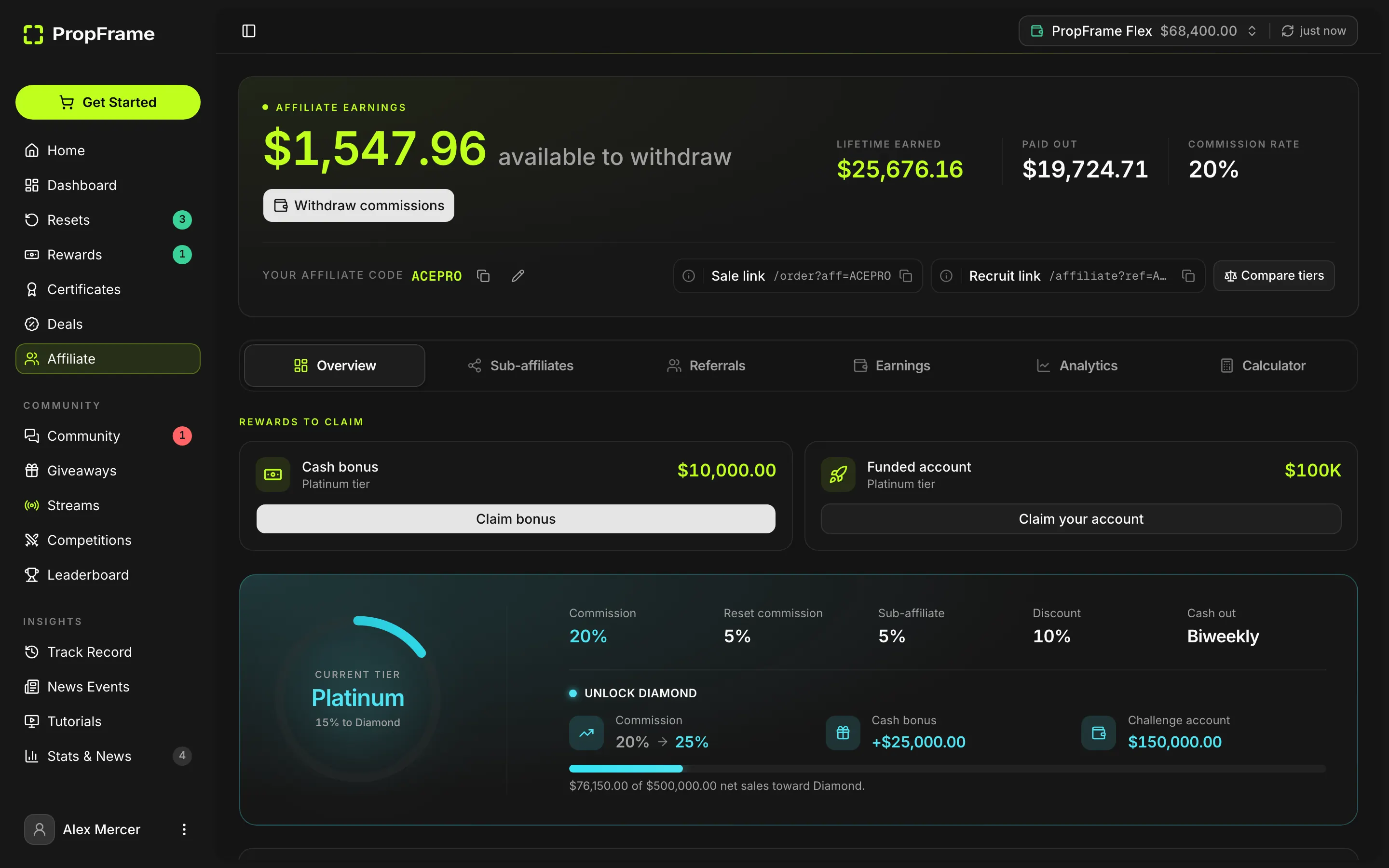This screenshot has height=868, width=1389.
Task: Click the $150,000.00 Challenge account value
Action: (x=1174, y=742)
